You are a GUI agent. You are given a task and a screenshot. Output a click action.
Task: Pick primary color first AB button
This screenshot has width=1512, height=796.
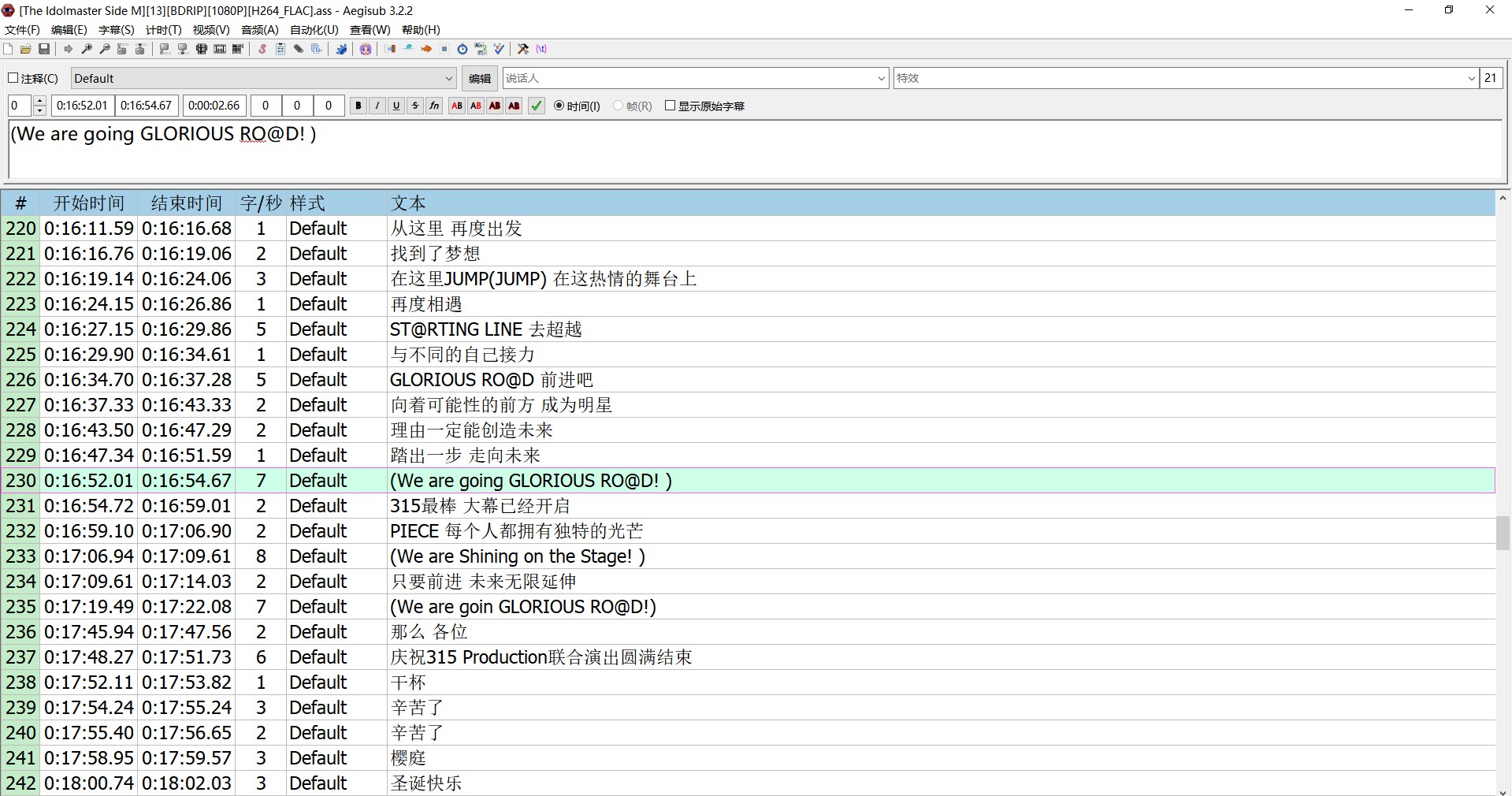click(x=457, y=106)
